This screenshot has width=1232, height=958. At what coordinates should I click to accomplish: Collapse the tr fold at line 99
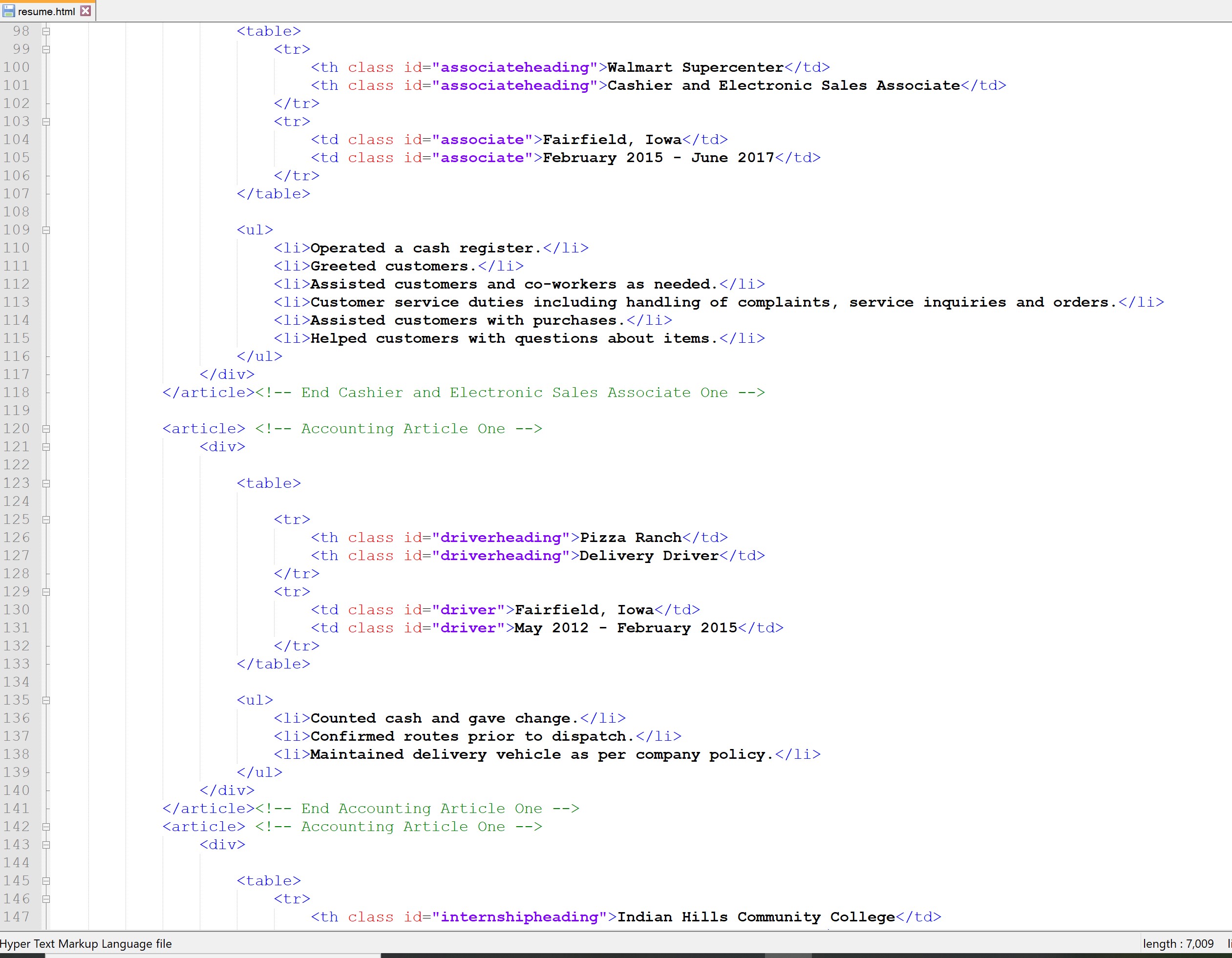pyautogui.click(x=46, y=50)
